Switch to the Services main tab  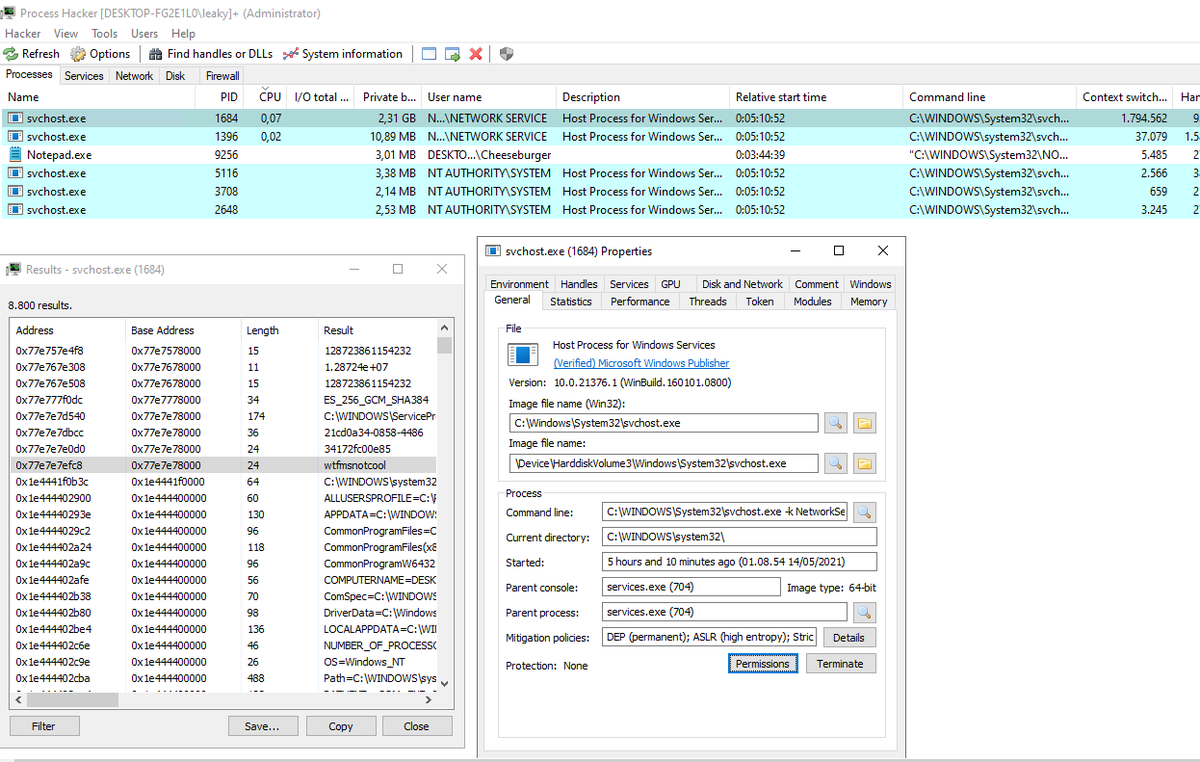[x=84, y=76]
